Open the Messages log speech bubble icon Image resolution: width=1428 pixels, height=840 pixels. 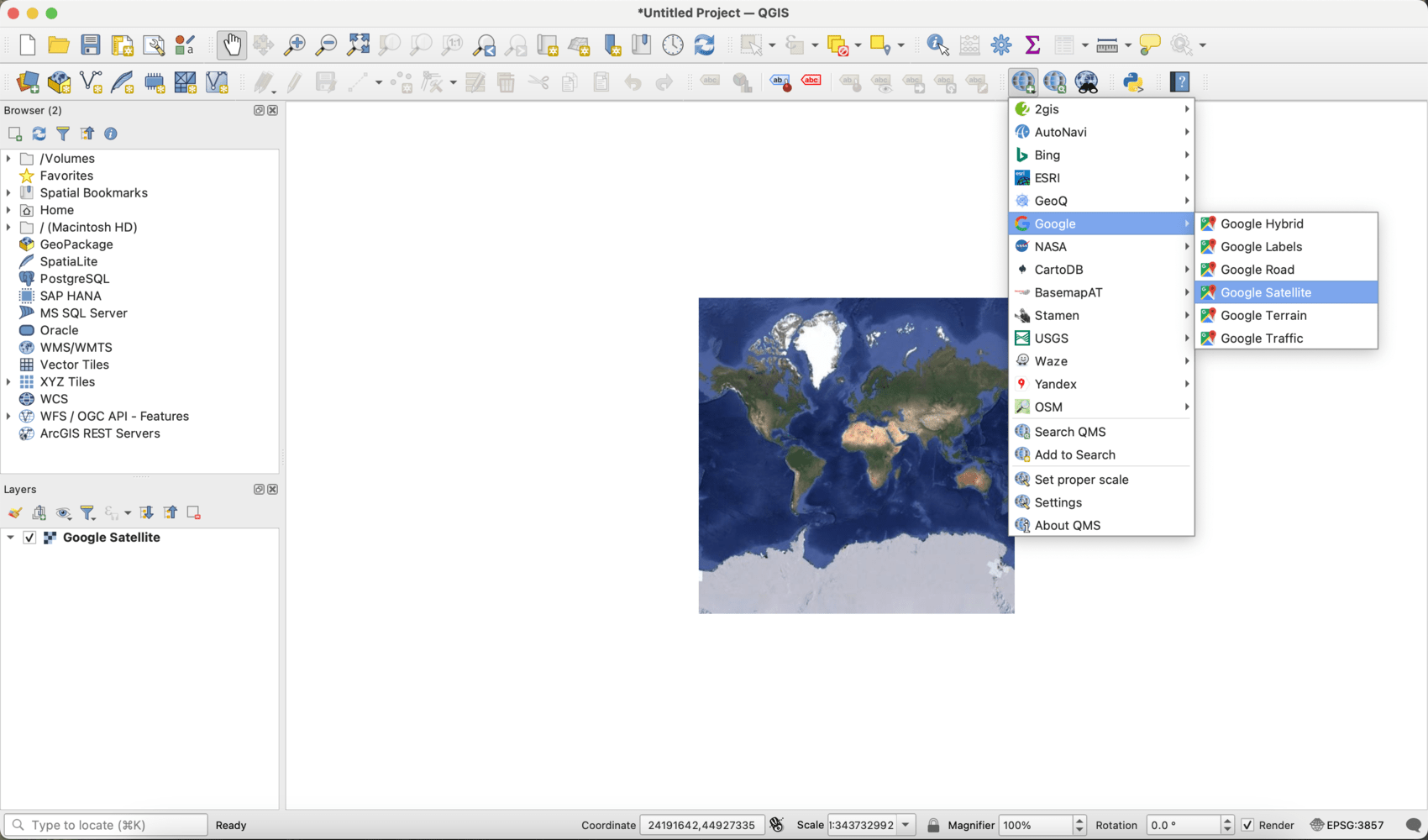tap(1413, 825)
